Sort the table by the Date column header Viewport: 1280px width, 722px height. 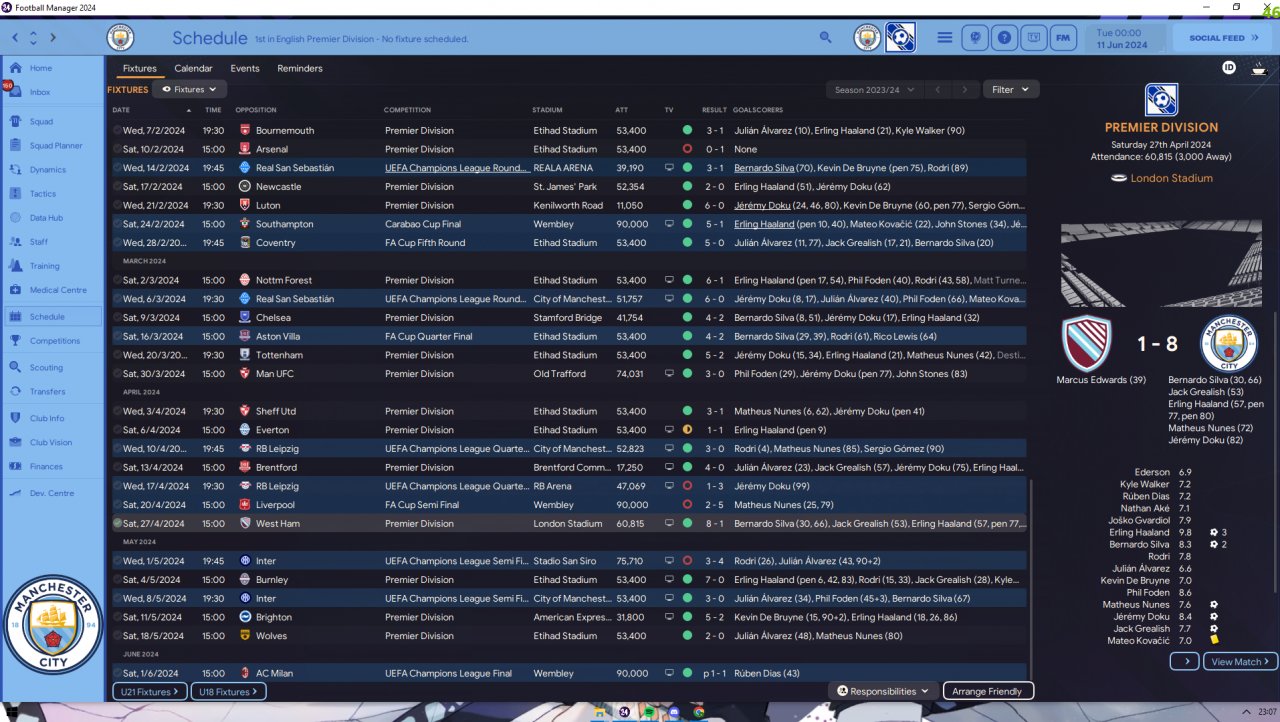[121, 110]
